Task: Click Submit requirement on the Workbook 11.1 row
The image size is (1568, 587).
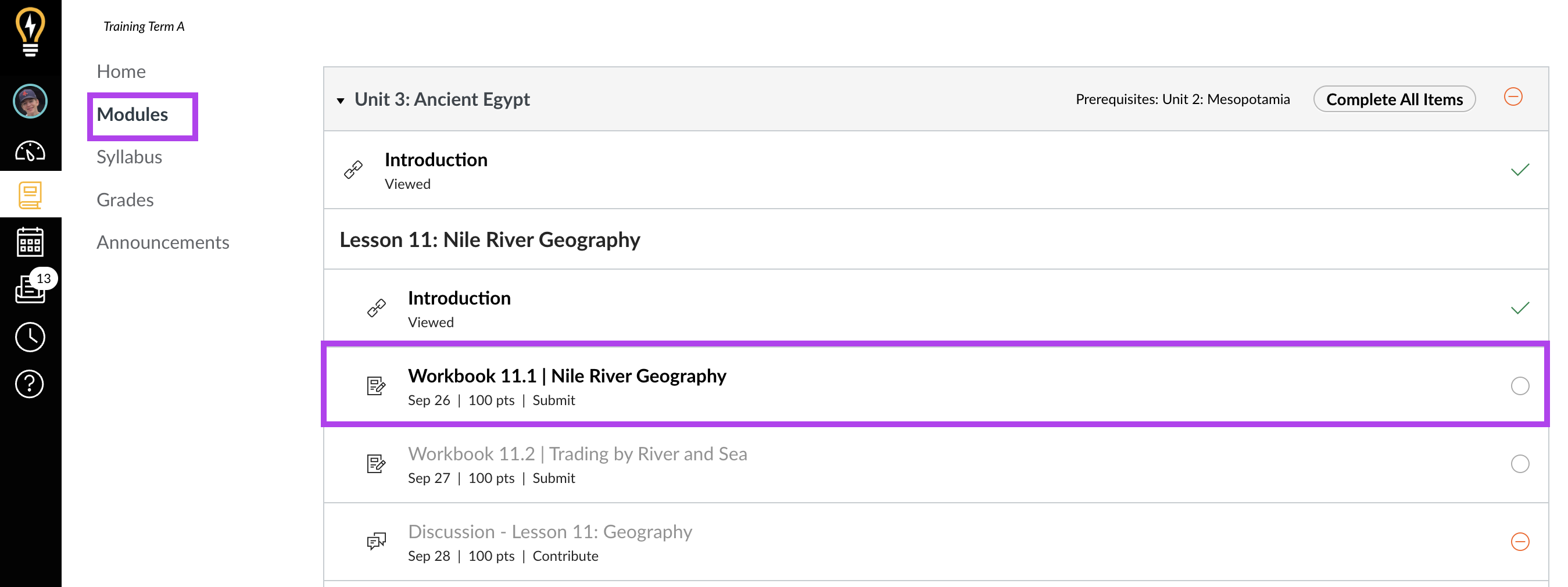Action: coord(553,400)
